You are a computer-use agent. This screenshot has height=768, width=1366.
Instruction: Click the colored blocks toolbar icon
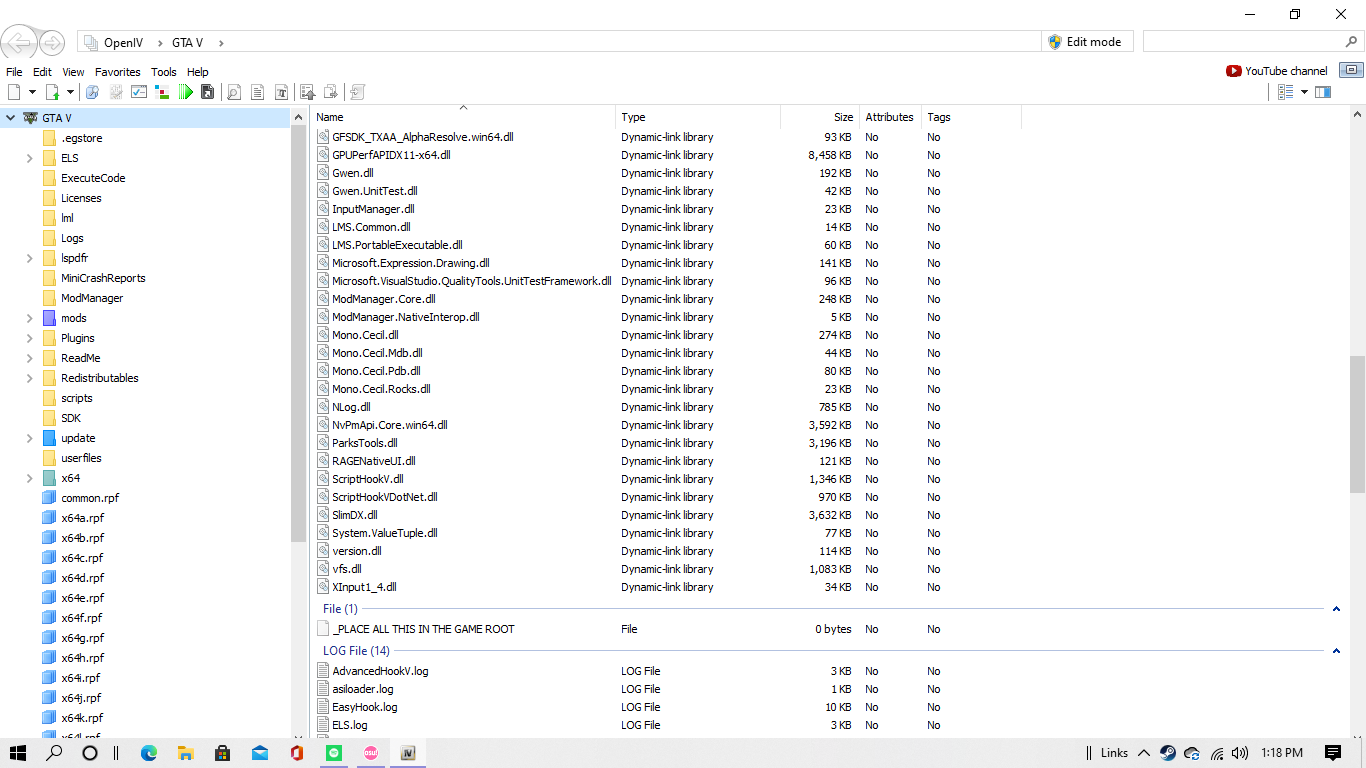pyautogui.click(x=162, y=92)
